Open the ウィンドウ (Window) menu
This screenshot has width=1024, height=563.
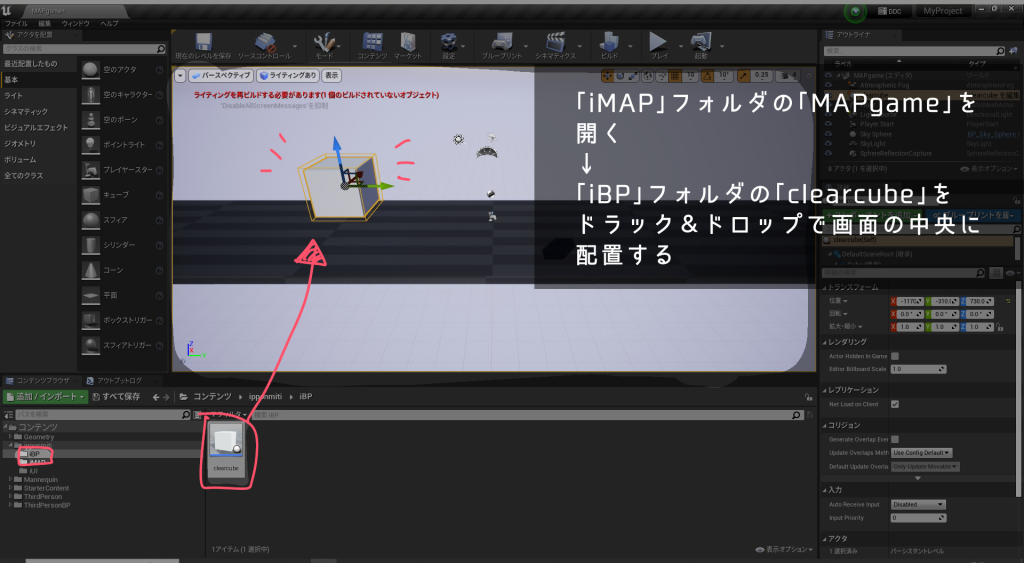click(75, 22)
